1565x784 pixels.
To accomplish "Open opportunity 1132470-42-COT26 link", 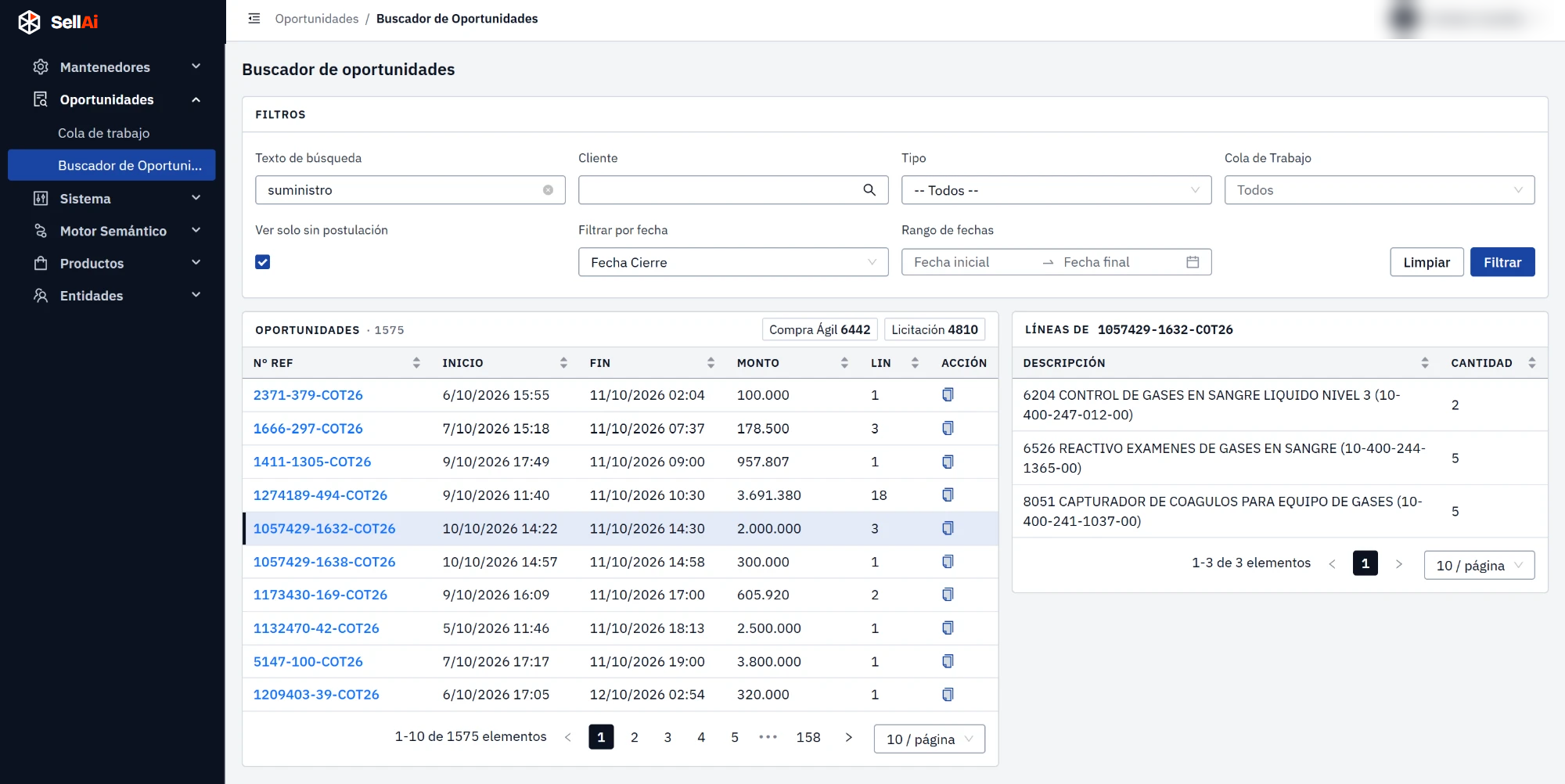I will pos(316,628).
